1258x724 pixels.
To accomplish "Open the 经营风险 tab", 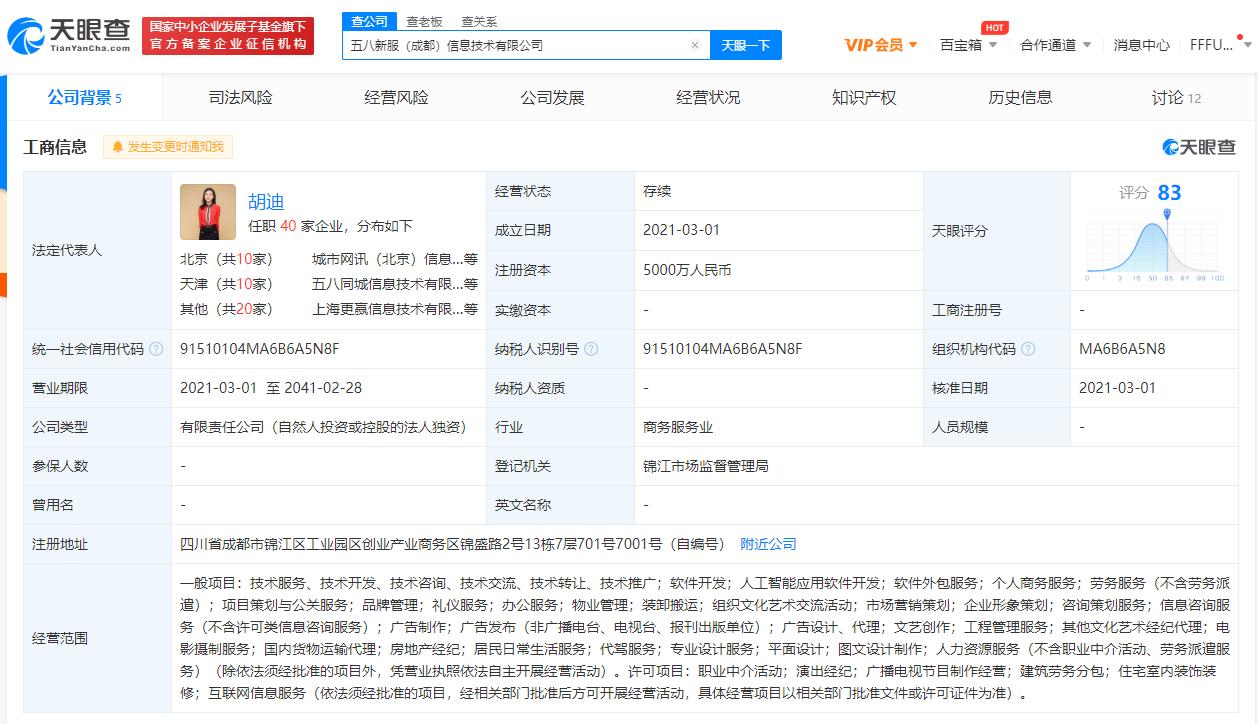I will (396, 97).
